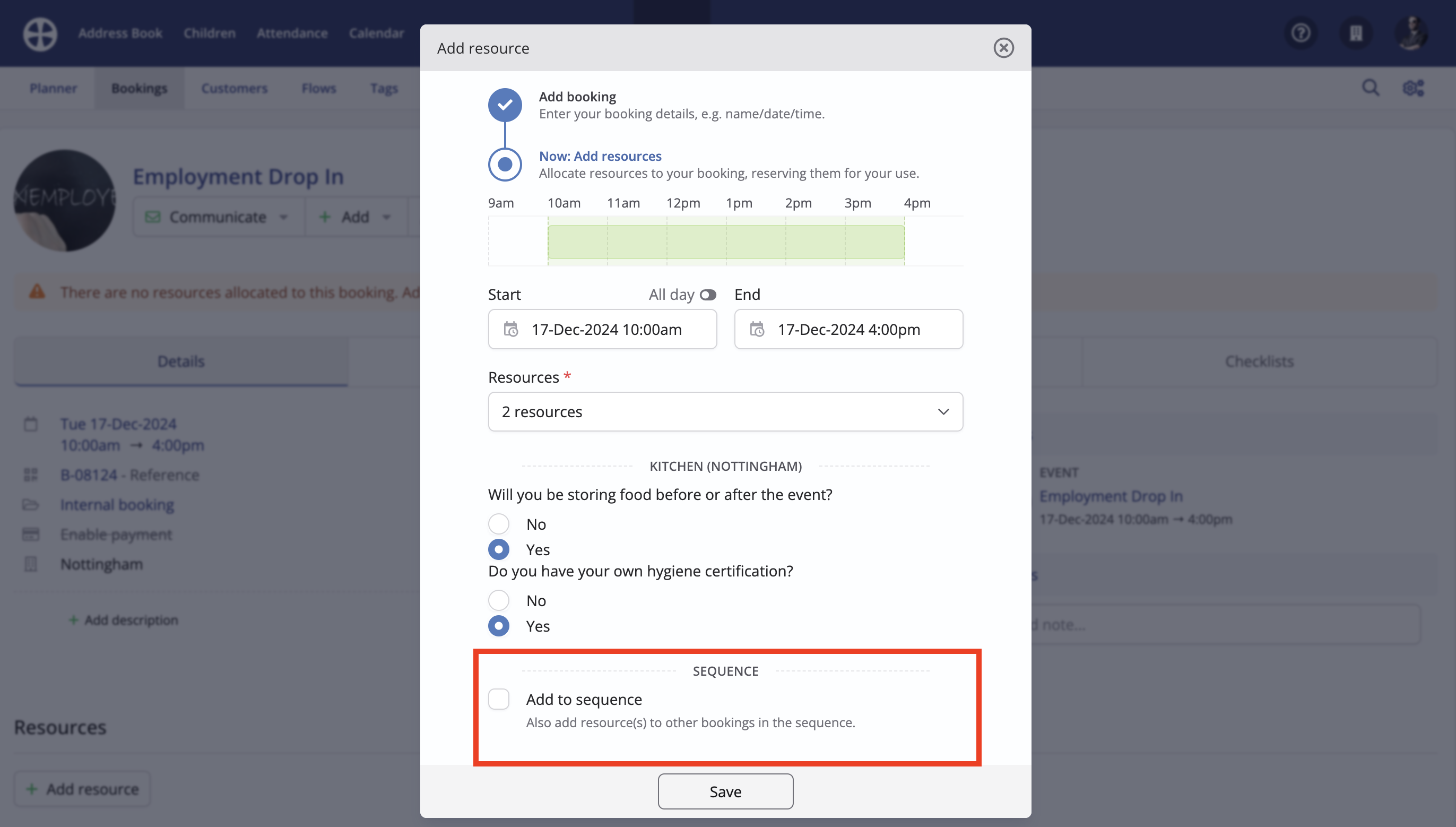Open the Checklists tab
The height and width of the screenshot is (827, 1456).
click(x=1259, y=361)
